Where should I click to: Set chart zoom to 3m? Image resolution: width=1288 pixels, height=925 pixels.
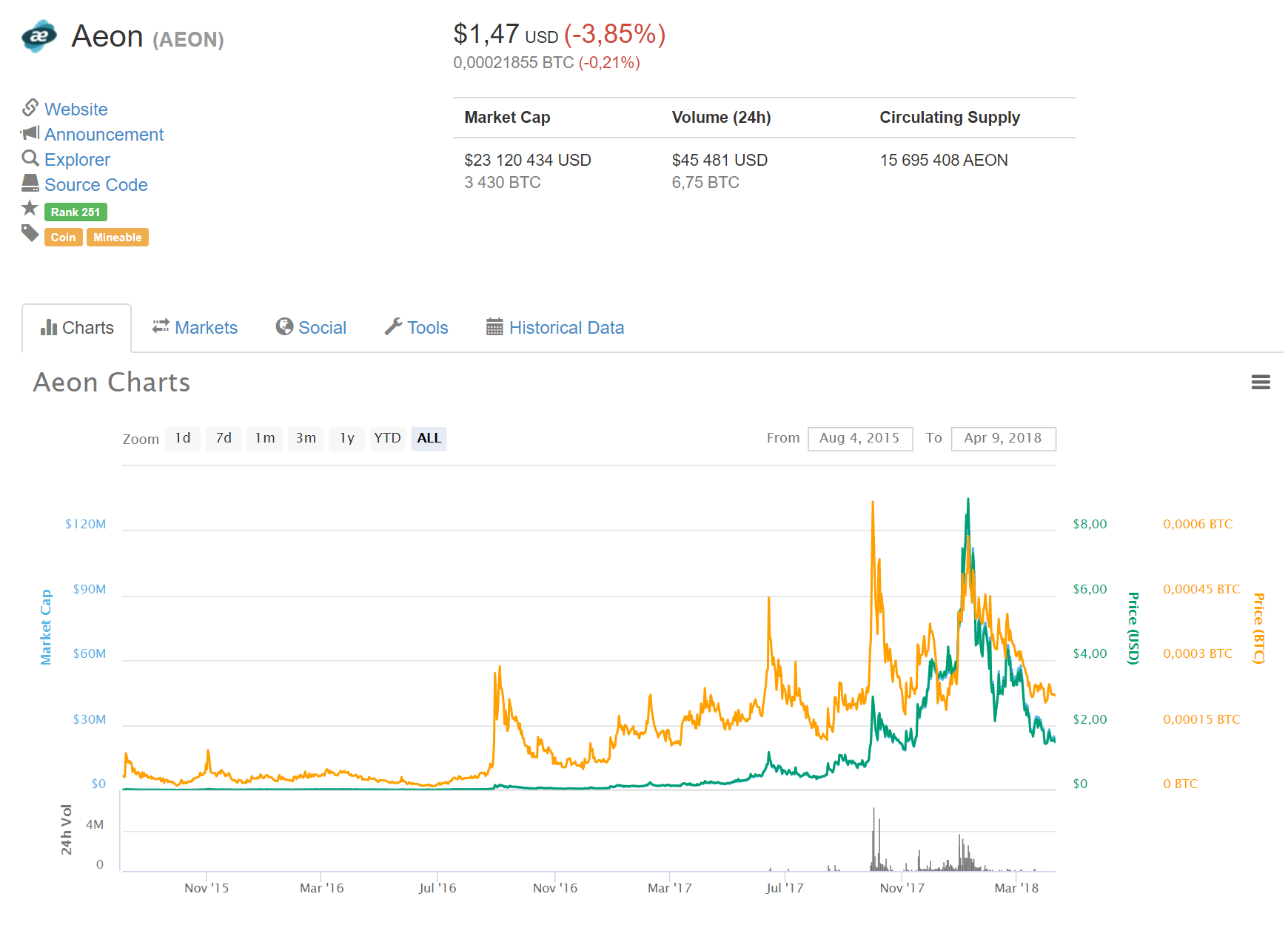pyautogui.click(x=306, y=438)
